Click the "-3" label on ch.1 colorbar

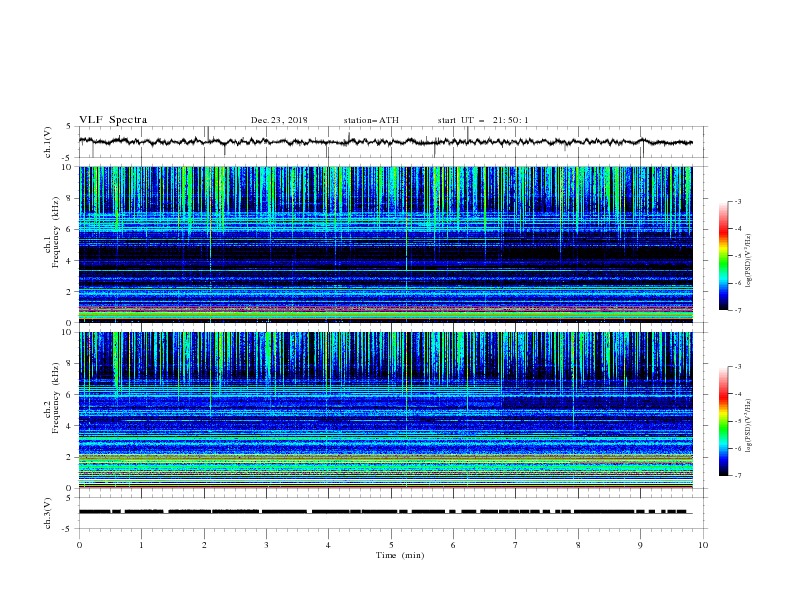pos(738,201)
